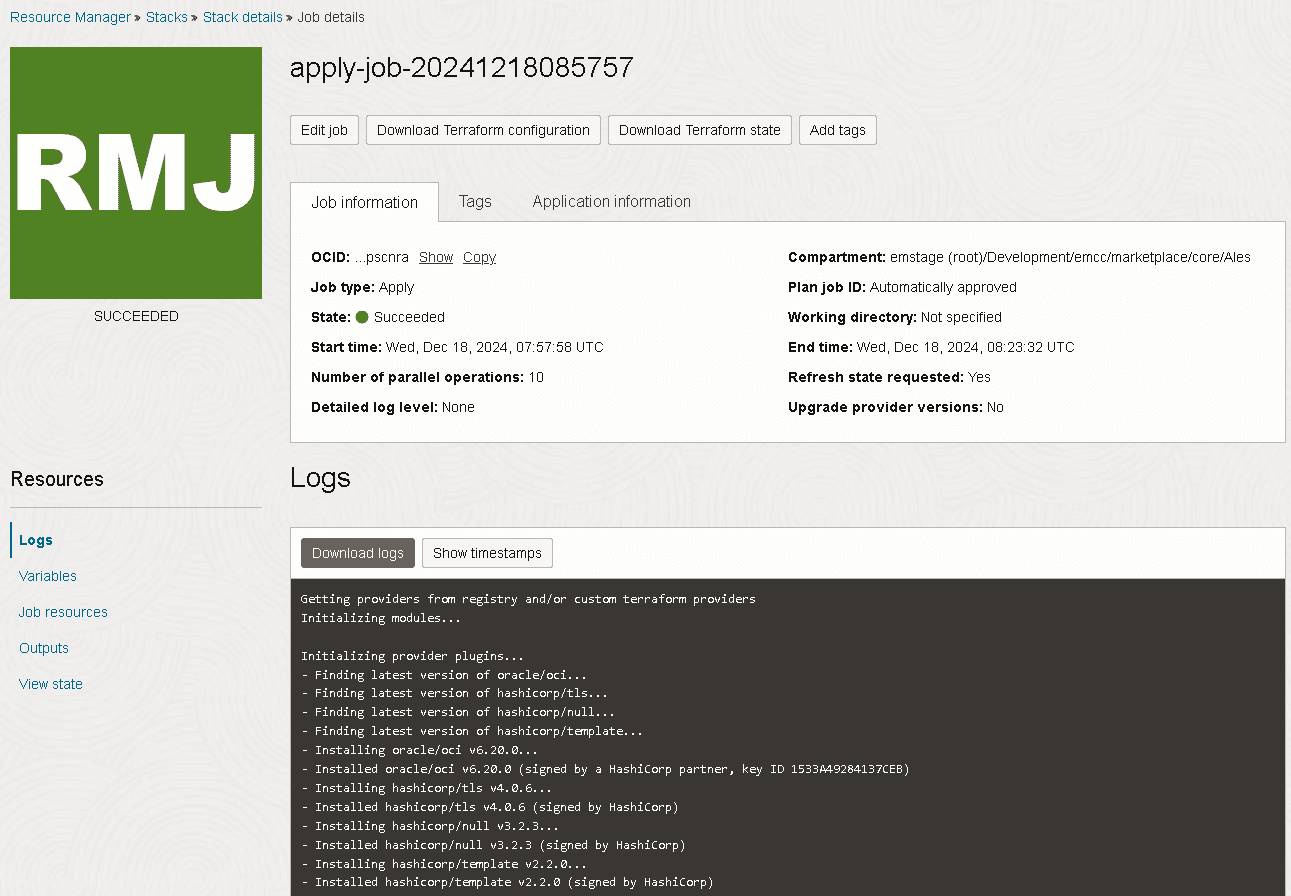Image resolution: width=1291 pixels, height=896 pixels.
Task: Click the Number of parallel operations value 10
Action: click(536, 377)
